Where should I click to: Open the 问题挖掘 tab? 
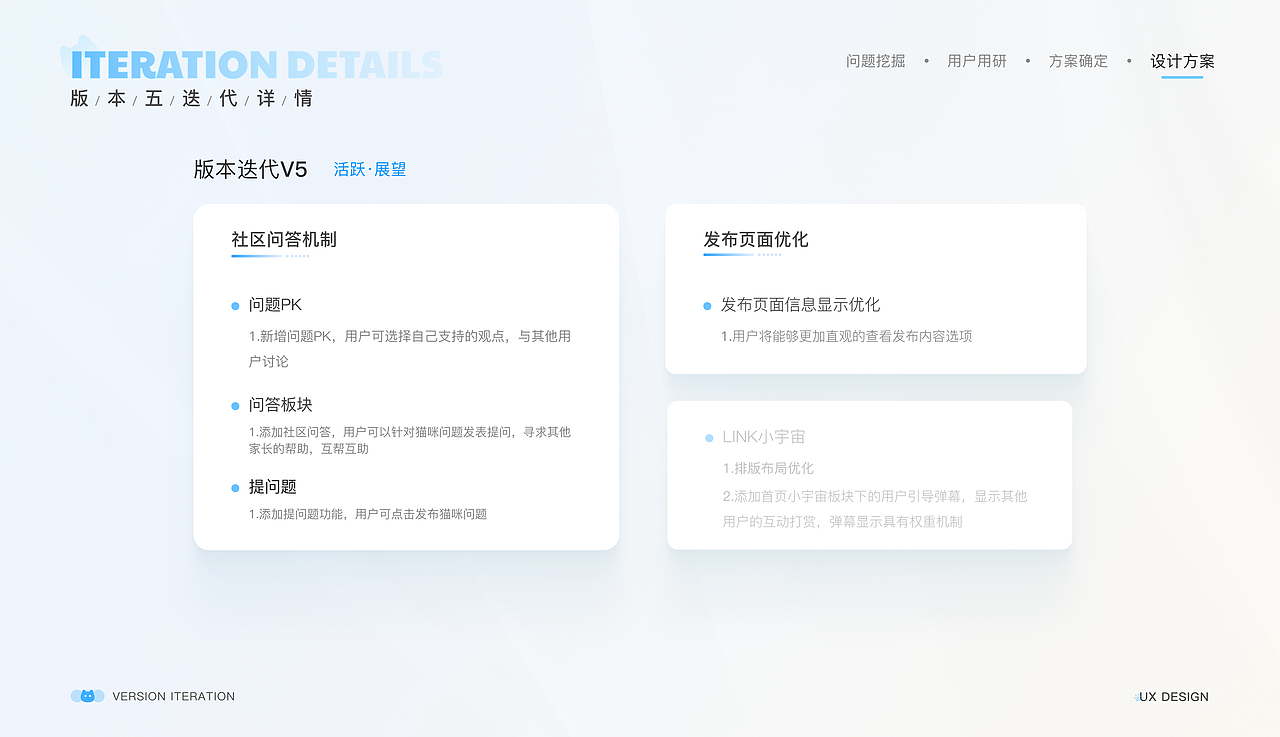pyautogui.click(x=875, y=61)
